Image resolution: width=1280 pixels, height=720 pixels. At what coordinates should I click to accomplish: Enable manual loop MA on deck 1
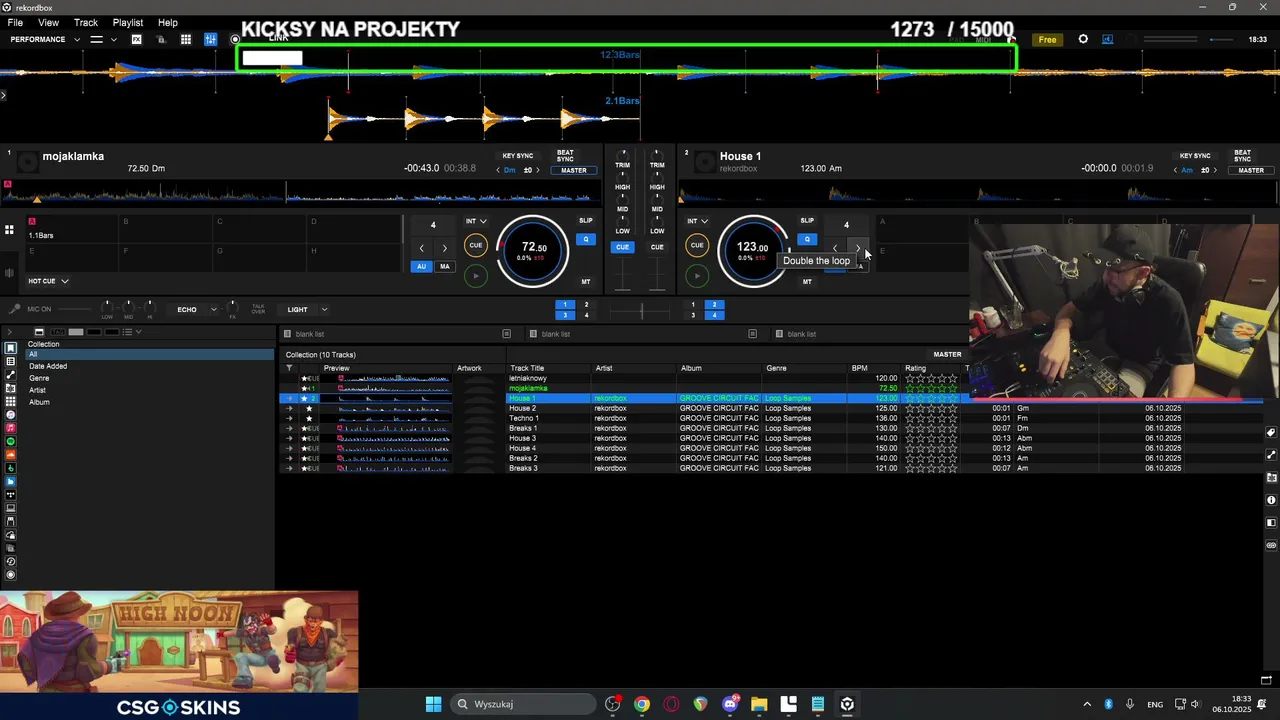445,266
